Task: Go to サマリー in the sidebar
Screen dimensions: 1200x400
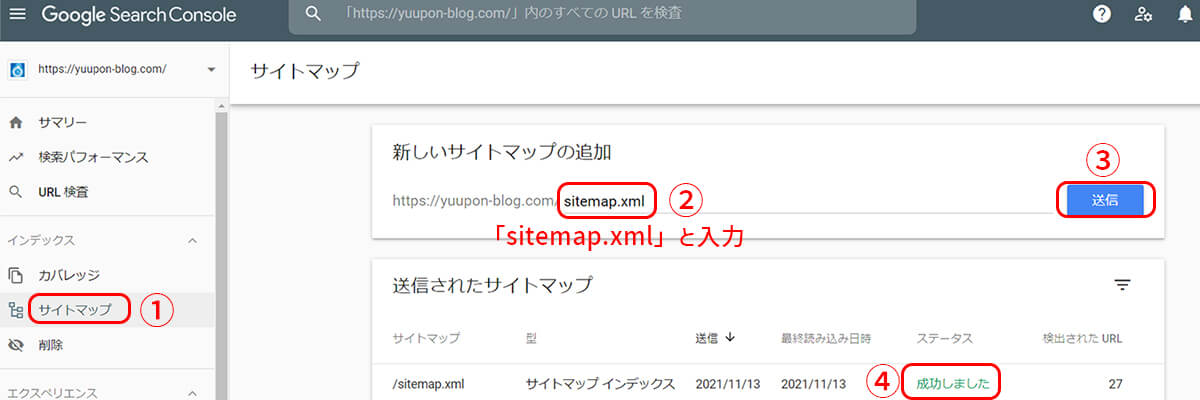Action: (x=62, y=123)
